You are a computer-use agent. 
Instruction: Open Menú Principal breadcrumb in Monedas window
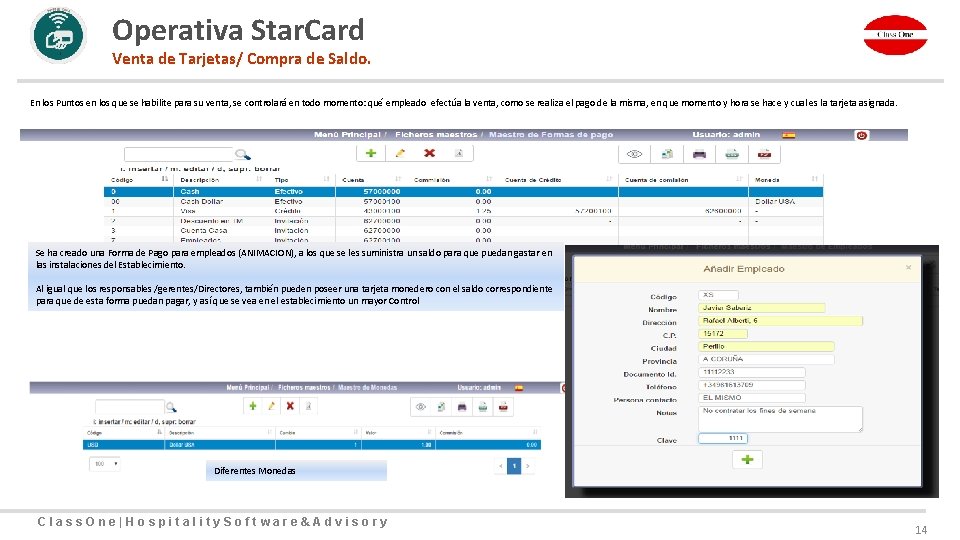pyautogui.click(x=247, y=388)
